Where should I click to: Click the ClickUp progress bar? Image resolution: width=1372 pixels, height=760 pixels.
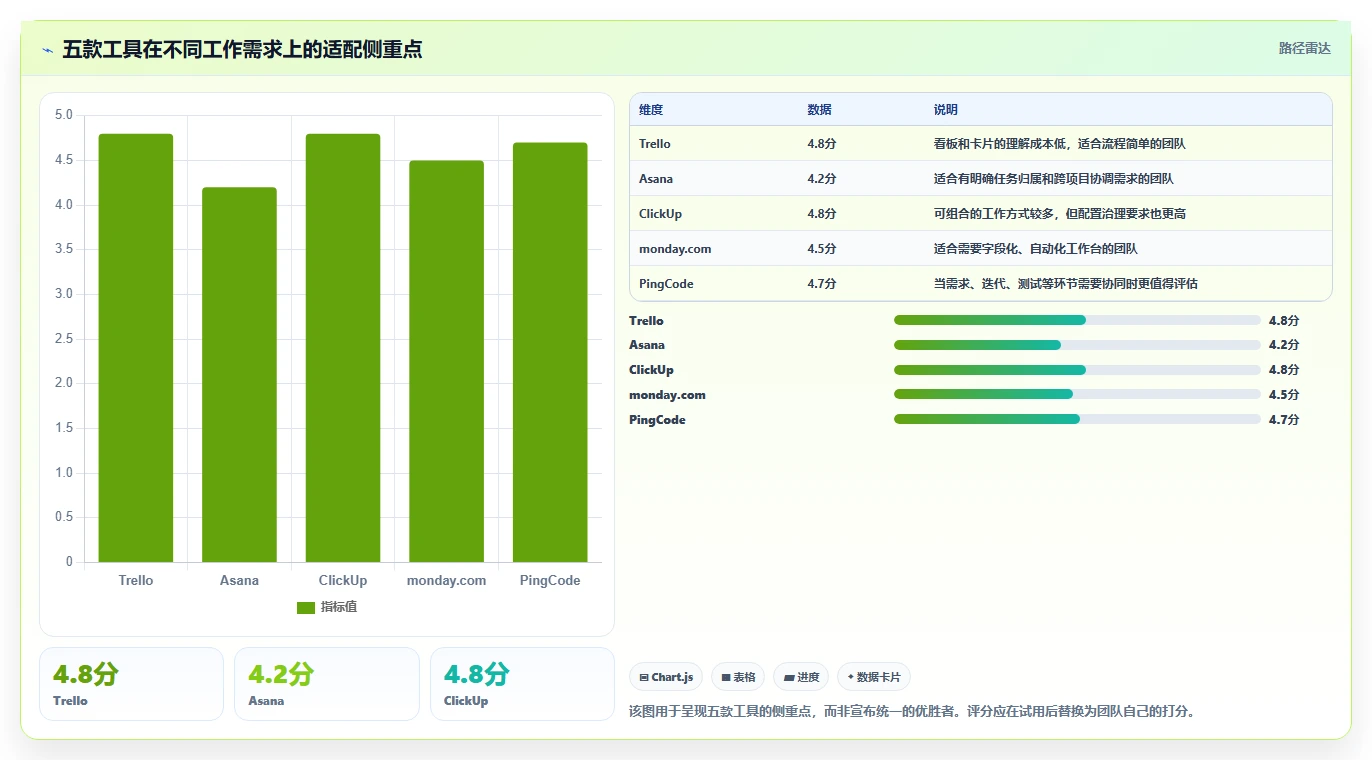[x=1077, y=370]
